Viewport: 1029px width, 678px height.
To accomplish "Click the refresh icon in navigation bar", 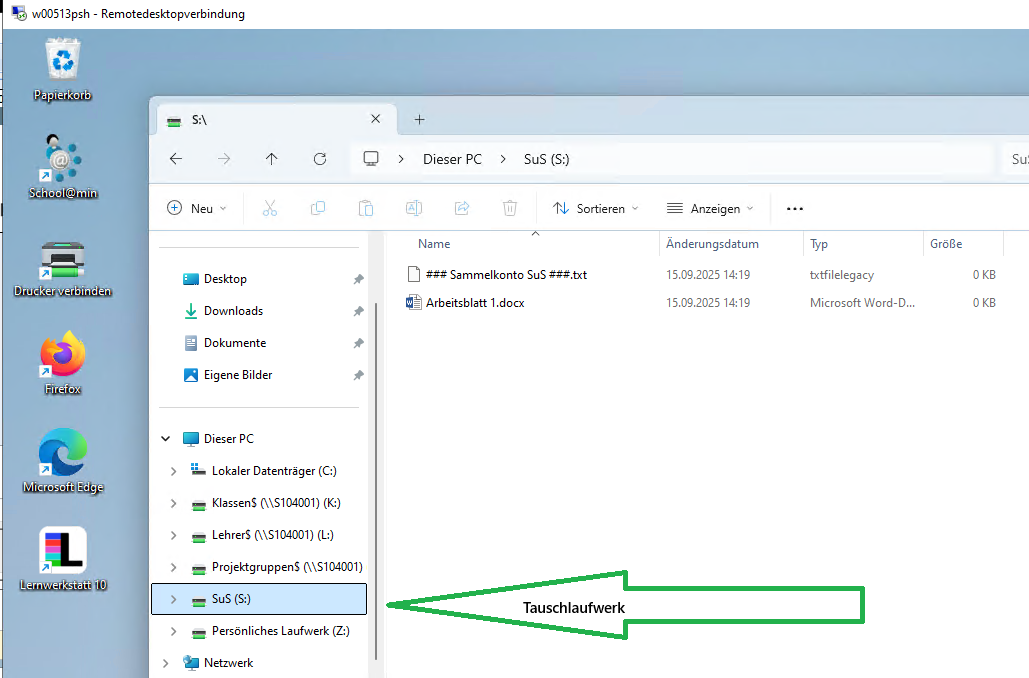I will [320, 159].
